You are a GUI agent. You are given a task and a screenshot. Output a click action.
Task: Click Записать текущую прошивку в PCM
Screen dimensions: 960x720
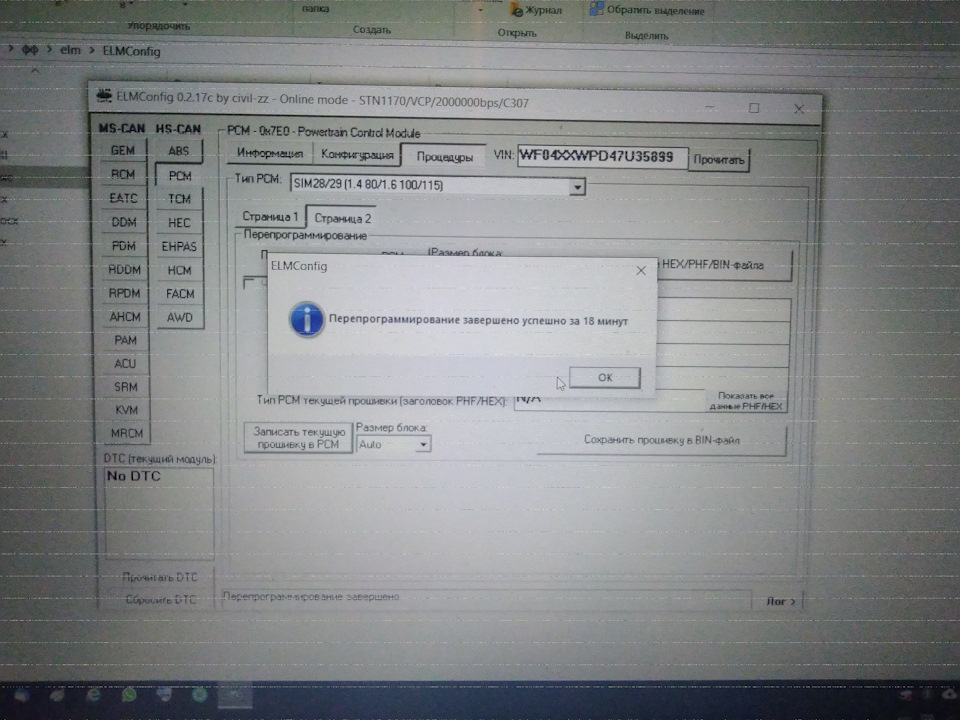[299, 438]
